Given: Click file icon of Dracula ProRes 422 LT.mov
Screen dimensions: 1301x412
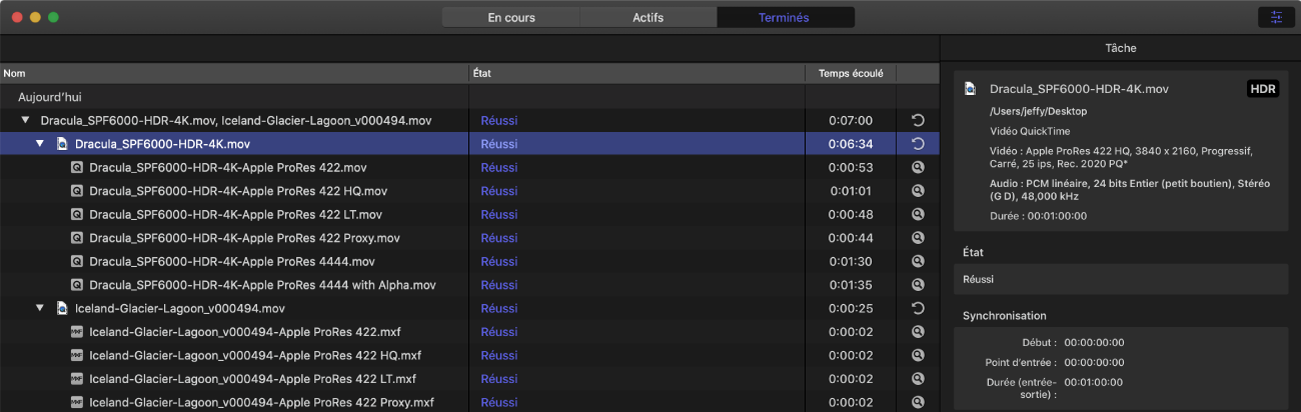Looking at the screenshot, I should tap(77, 214).
